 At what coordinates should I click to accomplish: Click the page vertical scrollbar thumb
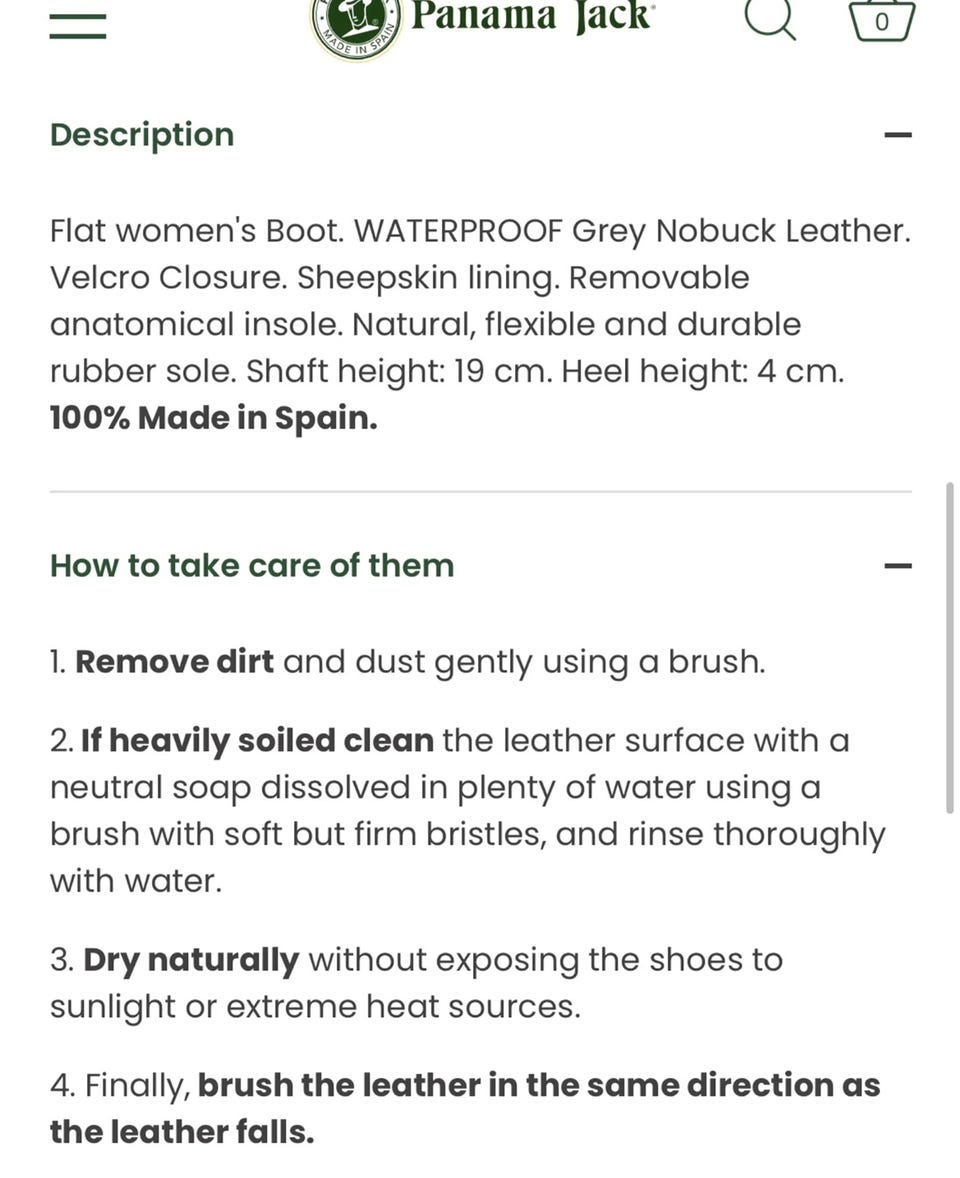point(950,648)
